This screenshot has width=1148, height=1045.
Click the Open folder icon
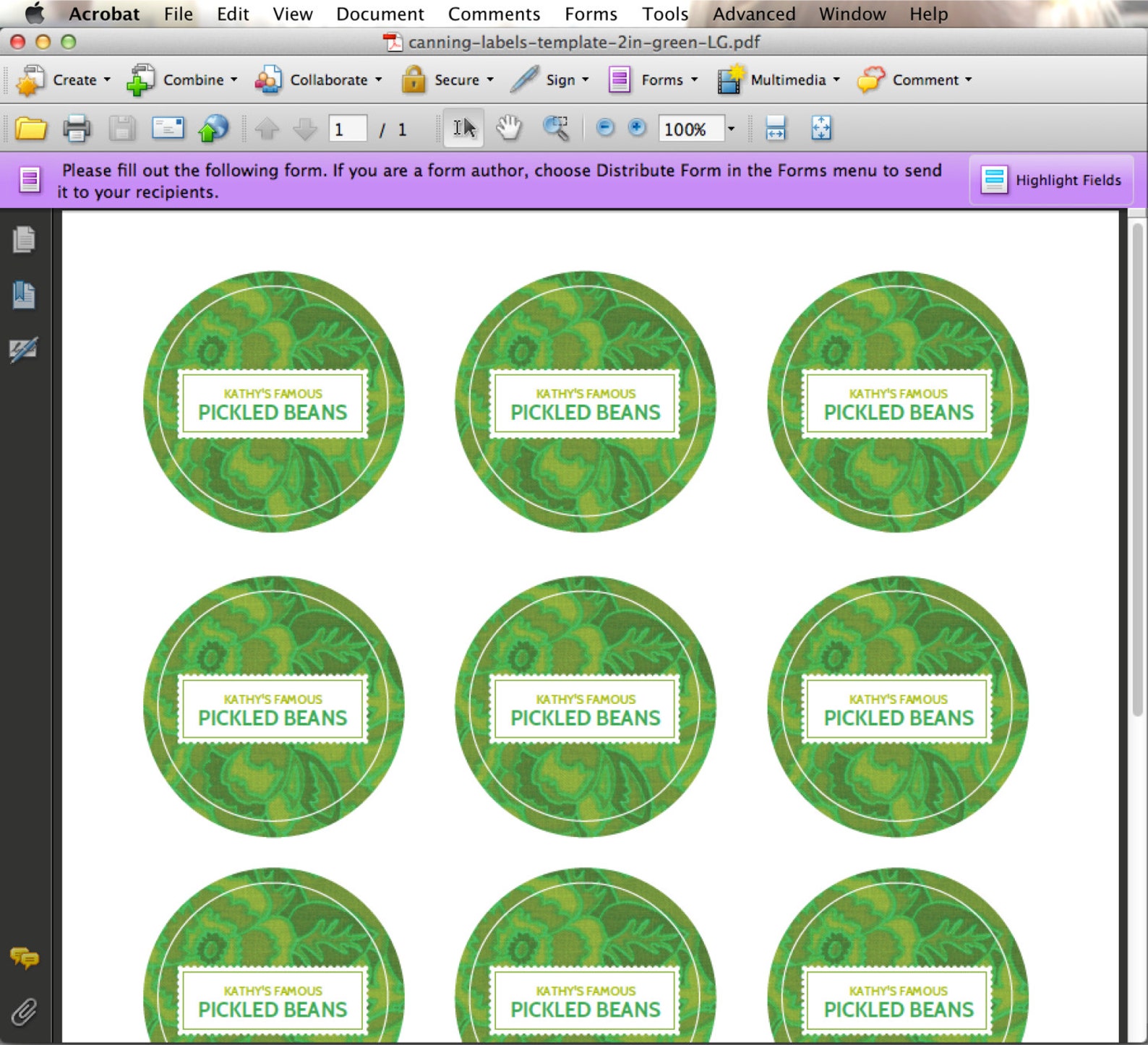pyautogui.click(x=30, y=129)
